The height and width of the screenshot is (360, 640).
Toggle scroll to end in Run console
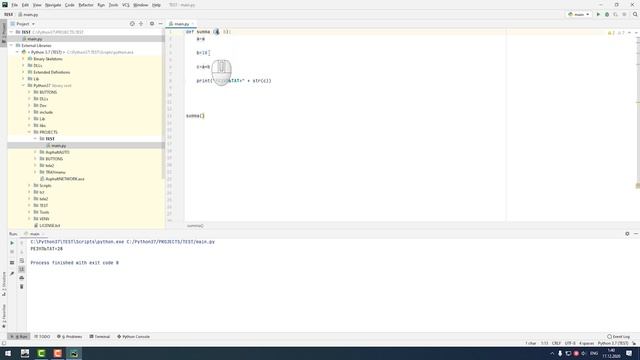pyautogui.click(x=22, y=269)
